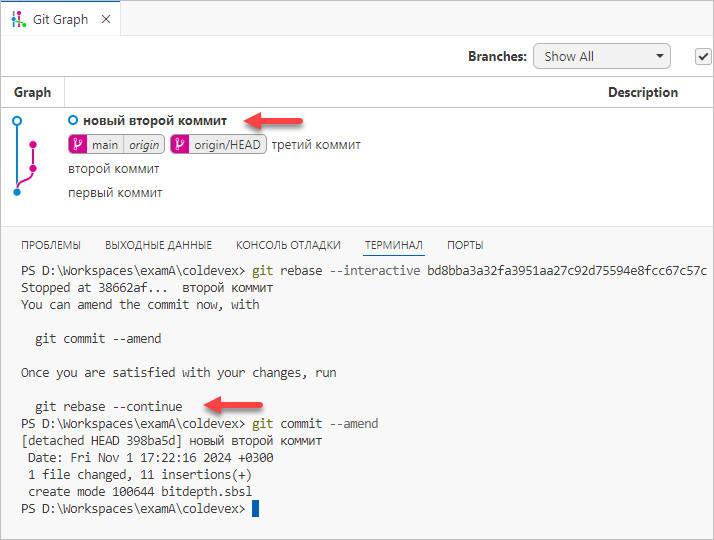Click the branch icon on the origin/HEAD label
This screenshot has width=714, height=540.
[180, 145]
